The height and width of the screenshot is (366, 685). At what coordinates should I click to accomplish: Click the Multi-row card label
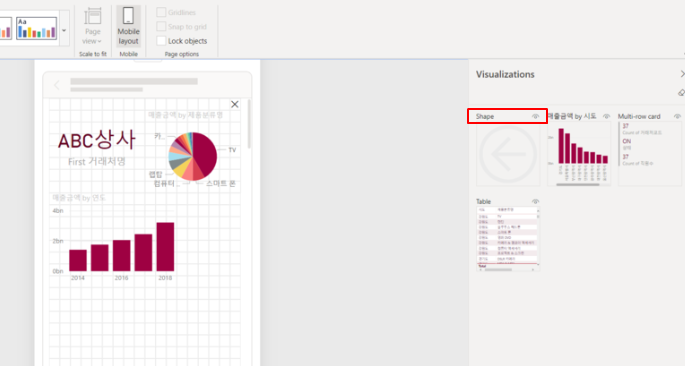tap(639, 116)
